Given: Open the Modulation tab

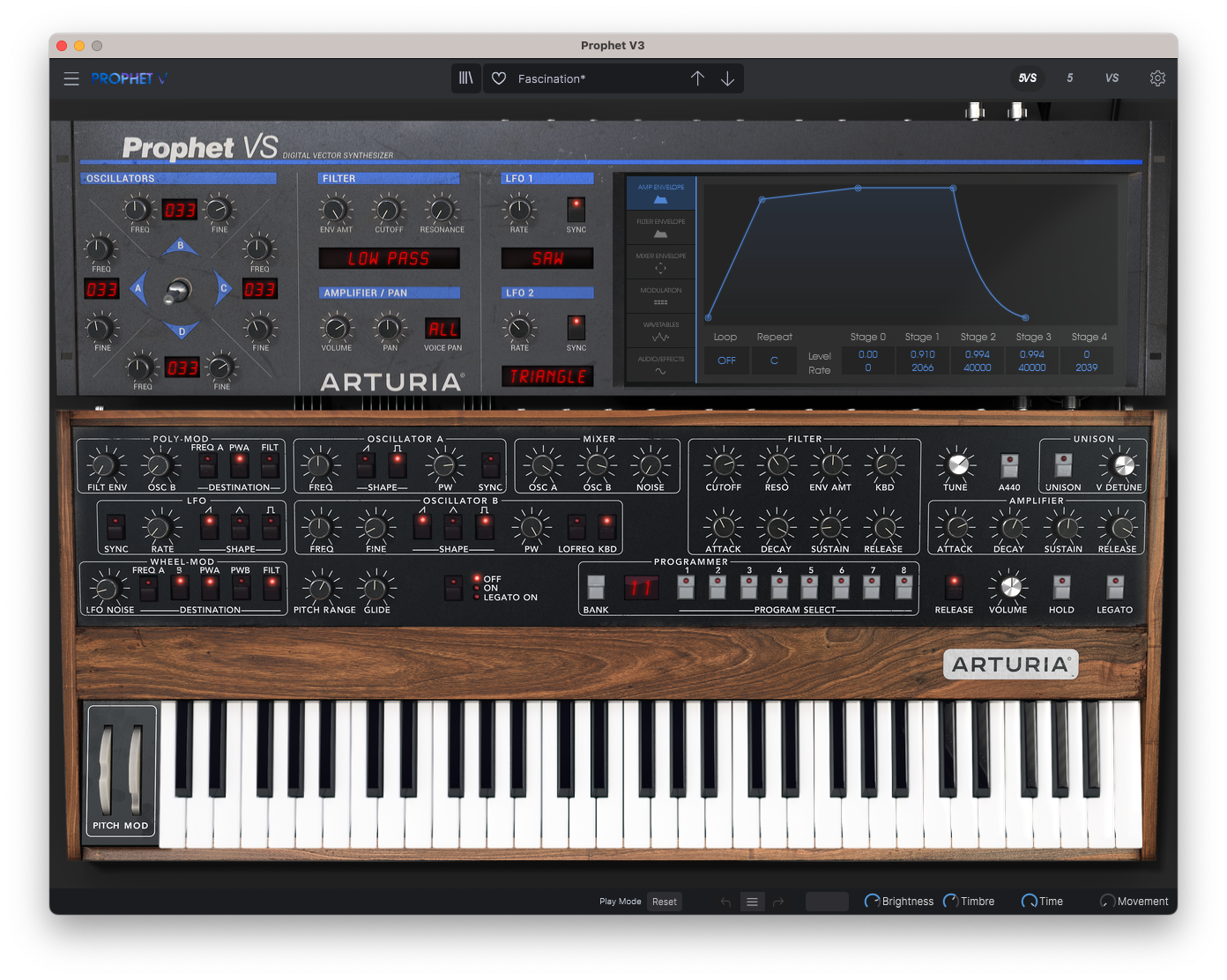Looking at the screenshot, I should [x=661, y=296].
